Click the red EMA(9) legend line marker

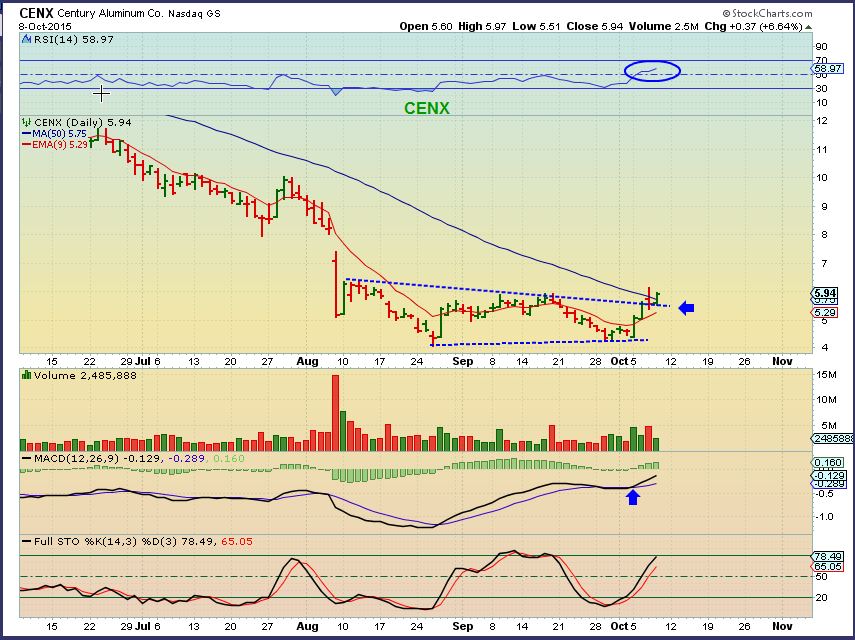click(x=26, y=144)
